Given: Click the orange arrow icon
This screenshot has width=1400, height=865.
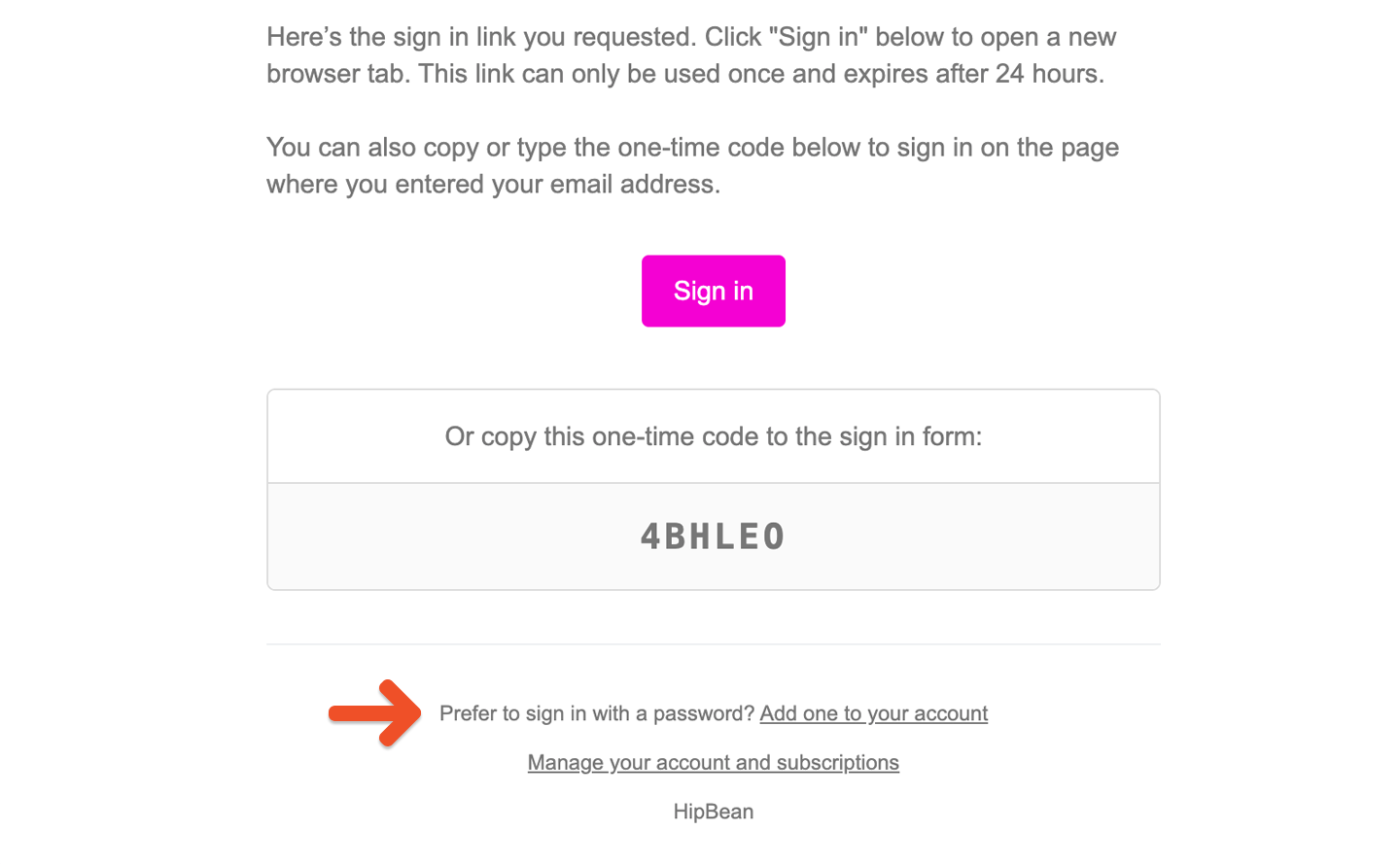Looking at the screenshot, I should pyautogui.click(x=374, y=713).
